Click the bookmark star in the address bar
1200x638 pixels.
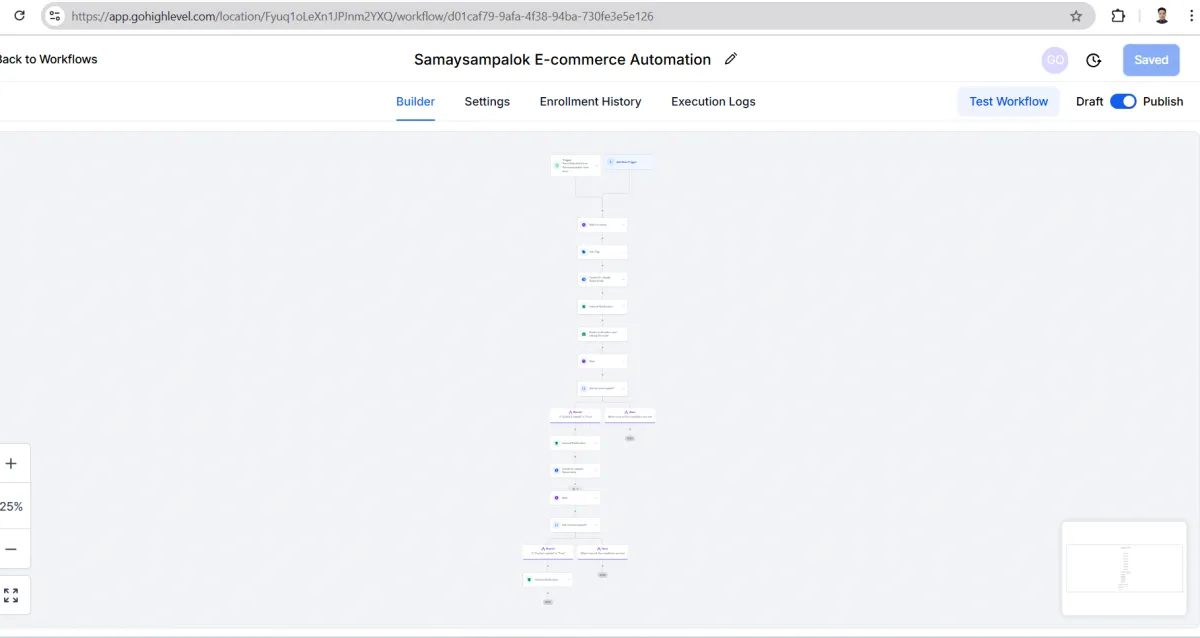click(1075, 15)
